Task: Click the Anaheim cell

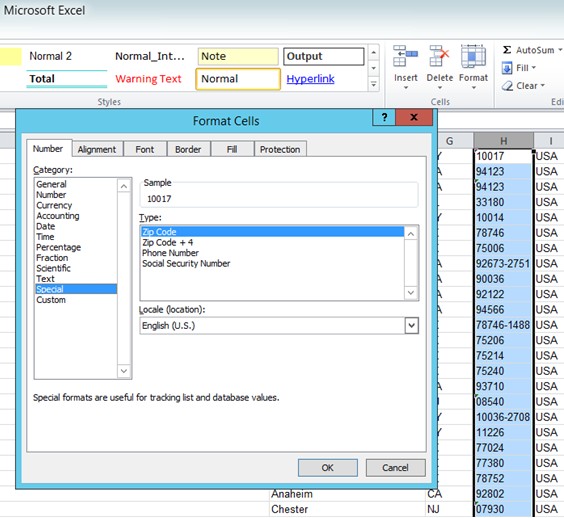Action: [347, 494]
